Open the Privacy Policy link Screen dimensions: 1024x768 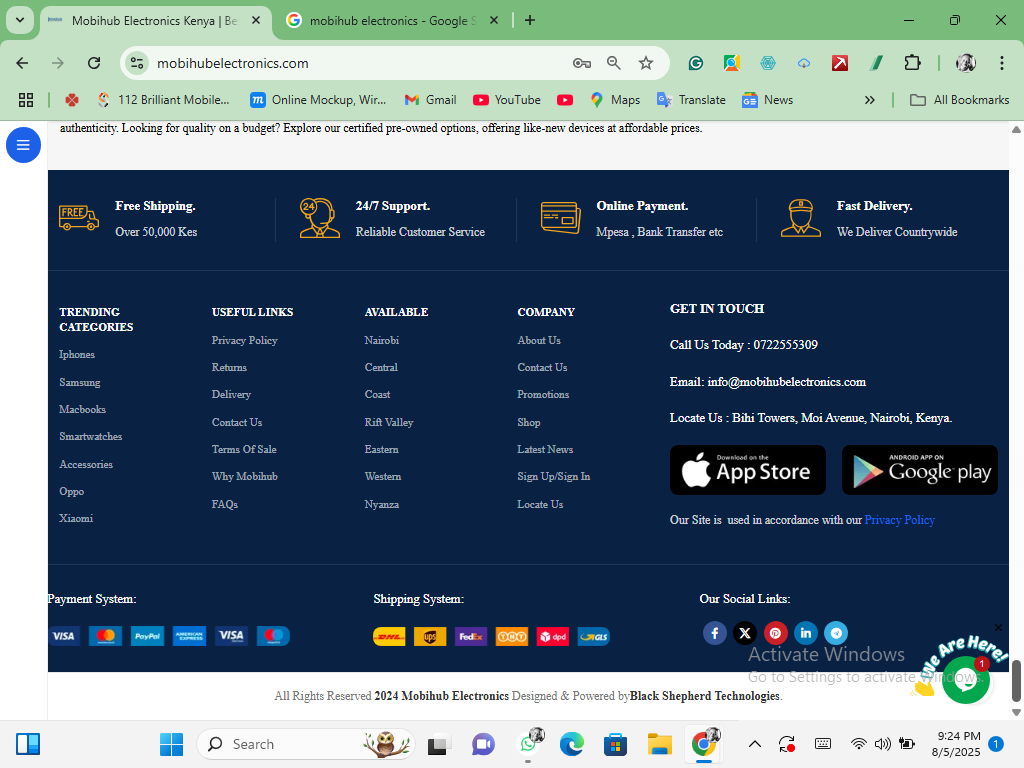point(244,340)
